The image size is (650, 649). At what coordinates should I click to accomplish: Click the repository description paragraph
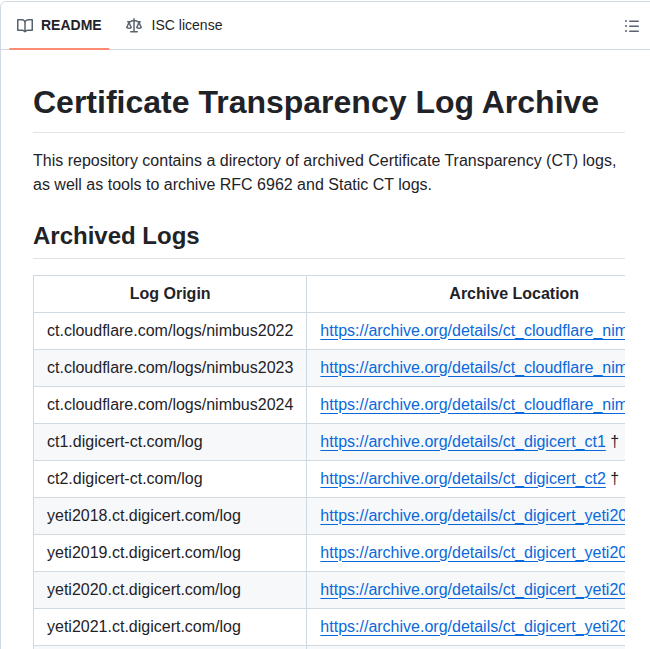pos(325,172)
